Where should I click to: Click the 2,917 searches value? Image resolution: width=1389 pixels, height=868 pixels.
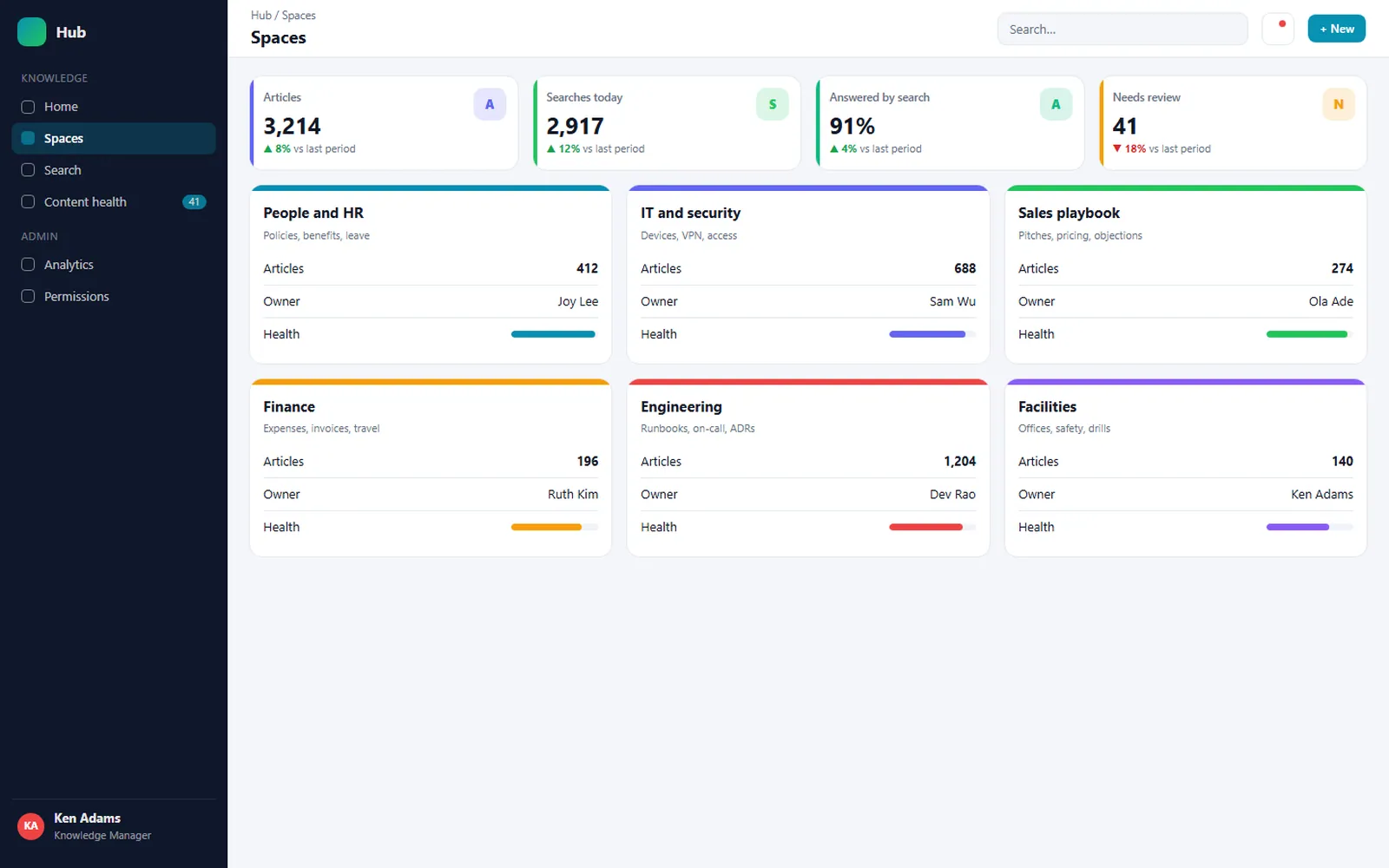click(575, 126)
